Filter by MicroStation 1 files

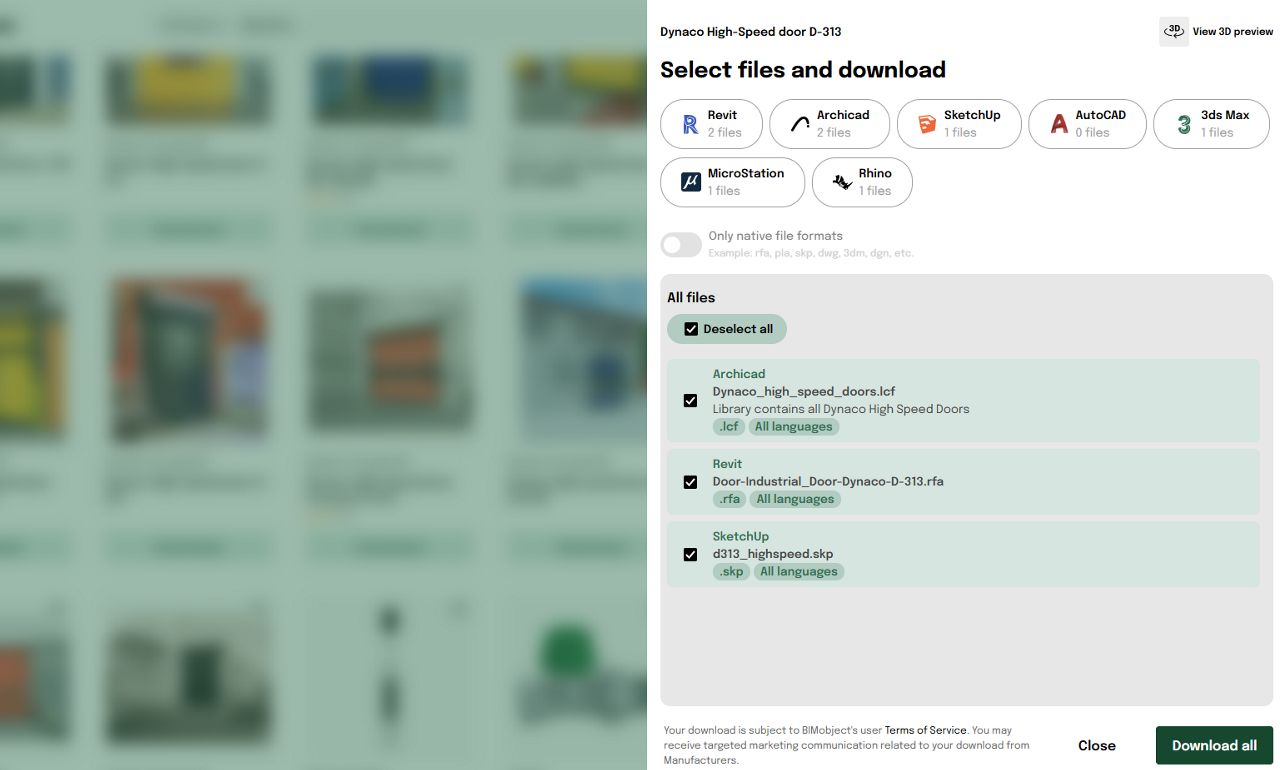click(x=732, y=182)
